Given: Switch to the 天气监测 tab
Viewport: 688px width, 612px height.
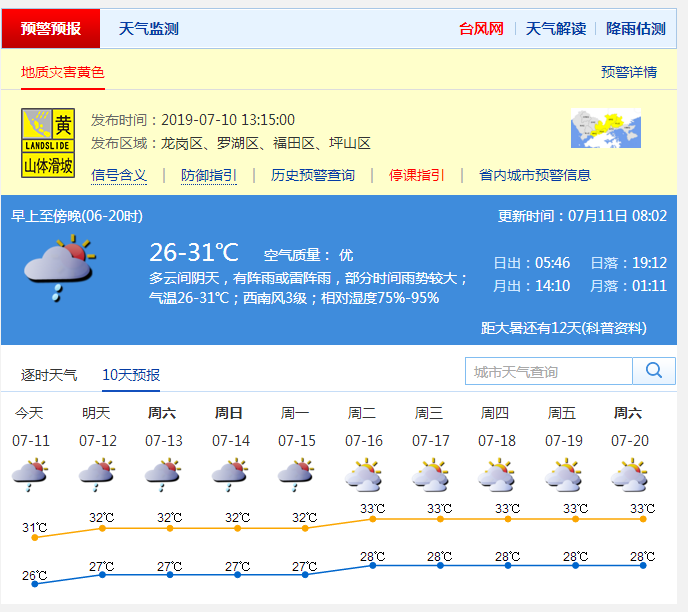Looking at the screenshot, I should pyautogui.click(x=148, y=29).
